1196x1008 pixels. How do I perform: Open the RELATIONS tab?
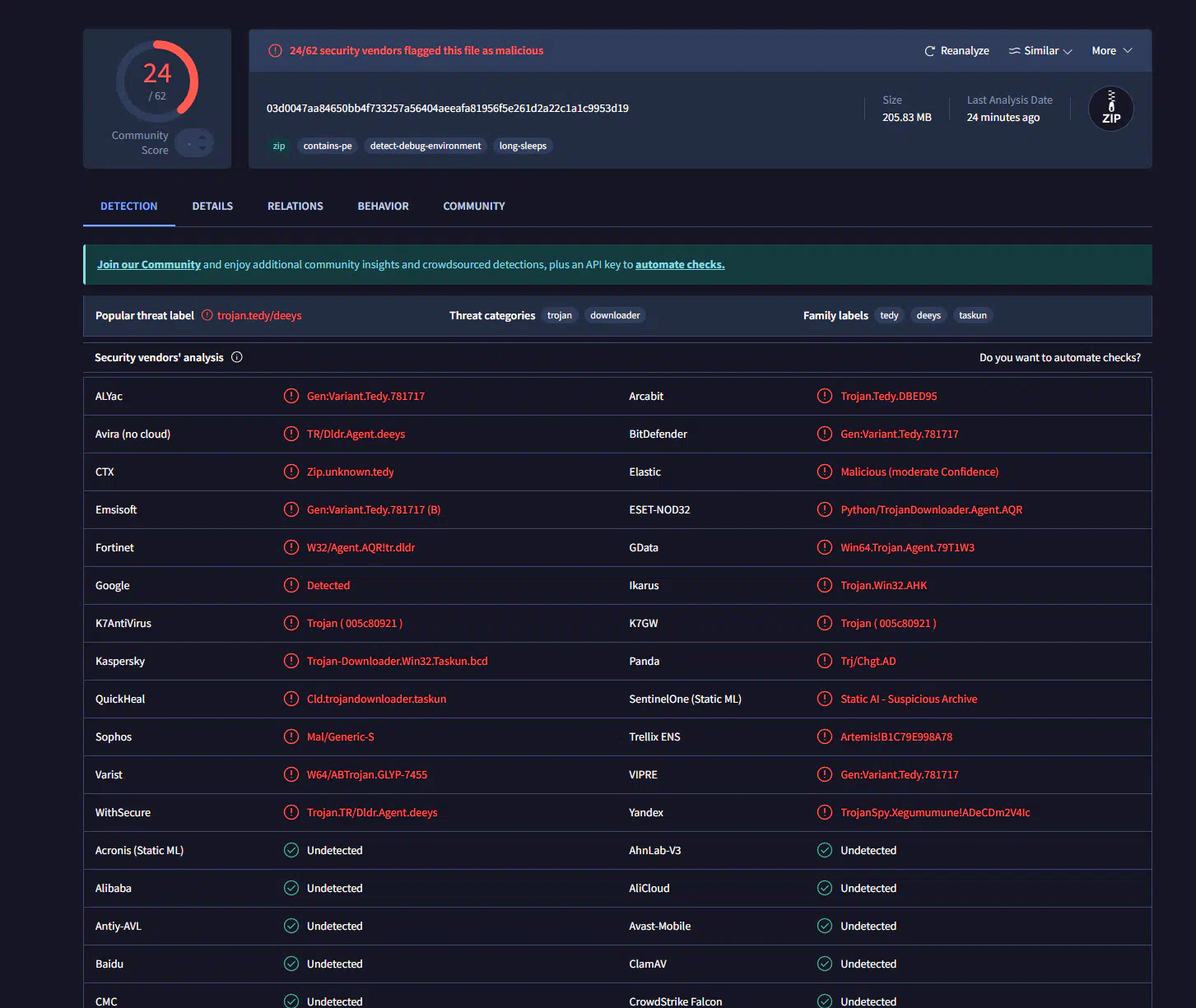[296, 207]
